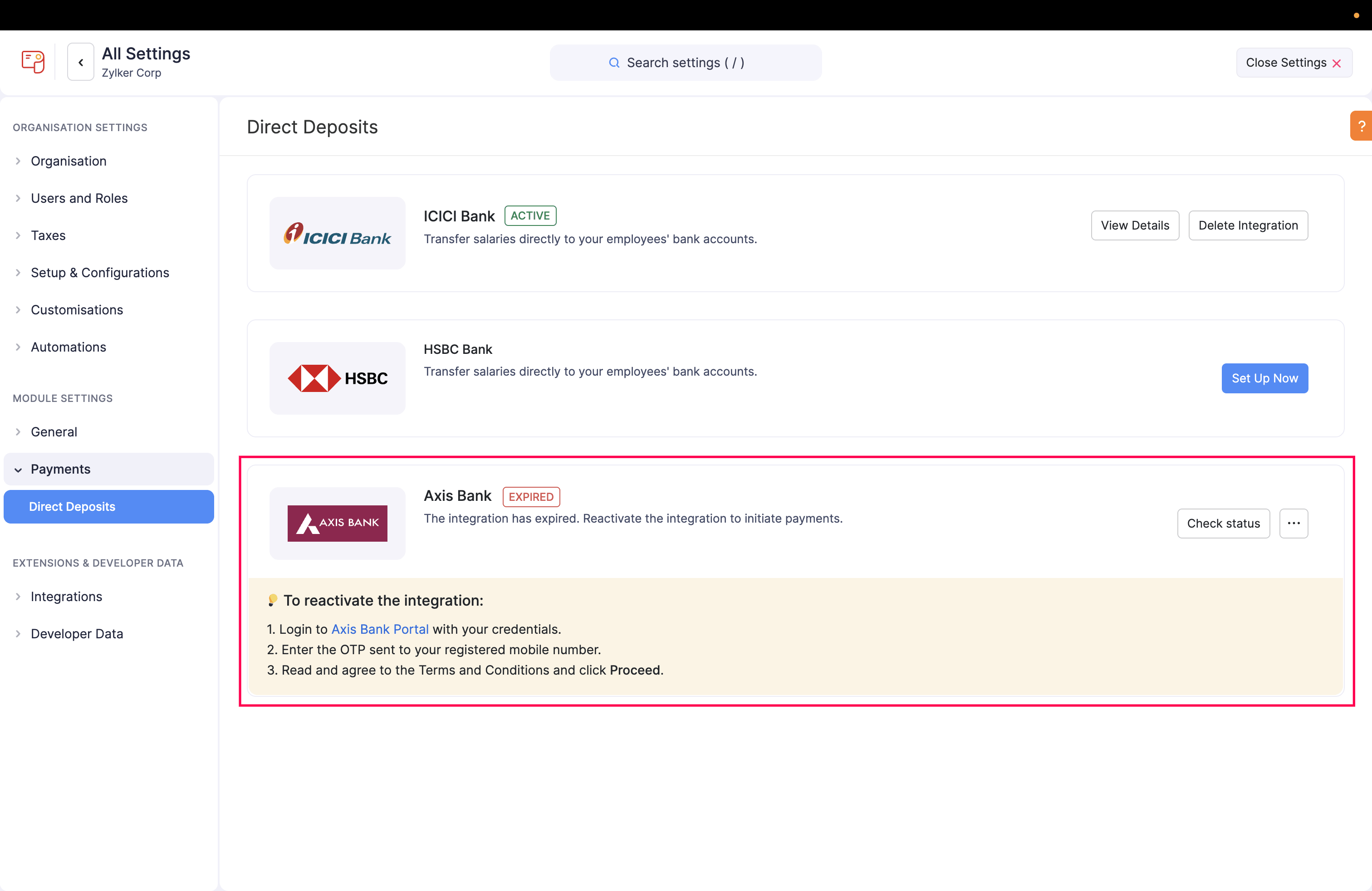1372x891 pixels.
Task: Click Delete Integration for ICICI Bank
Action: click(1248, 225)
